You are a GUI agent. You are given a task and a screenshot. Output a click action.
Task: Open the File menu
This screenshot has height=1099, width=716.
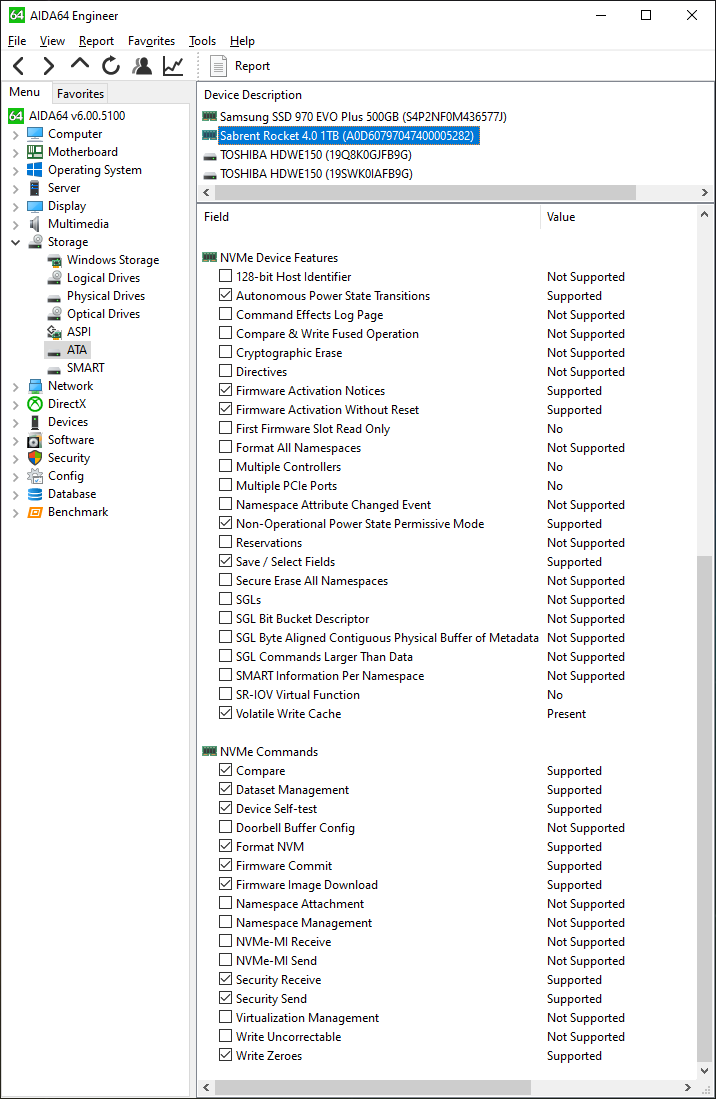coord(17,41)
